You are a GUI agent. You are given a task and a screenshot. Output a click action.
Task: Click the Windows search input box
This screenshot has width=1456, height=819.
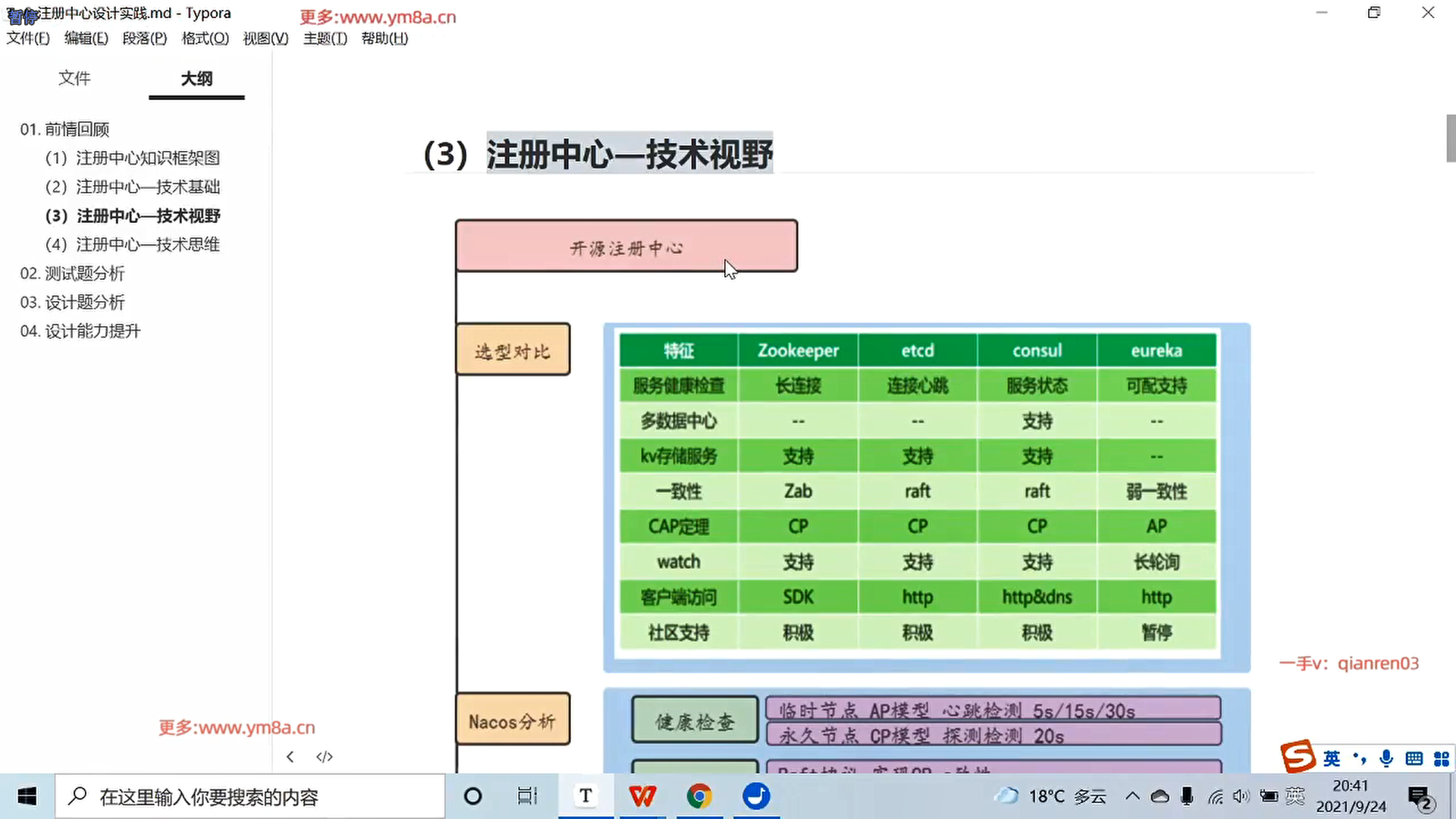click(x=250, y=797)
